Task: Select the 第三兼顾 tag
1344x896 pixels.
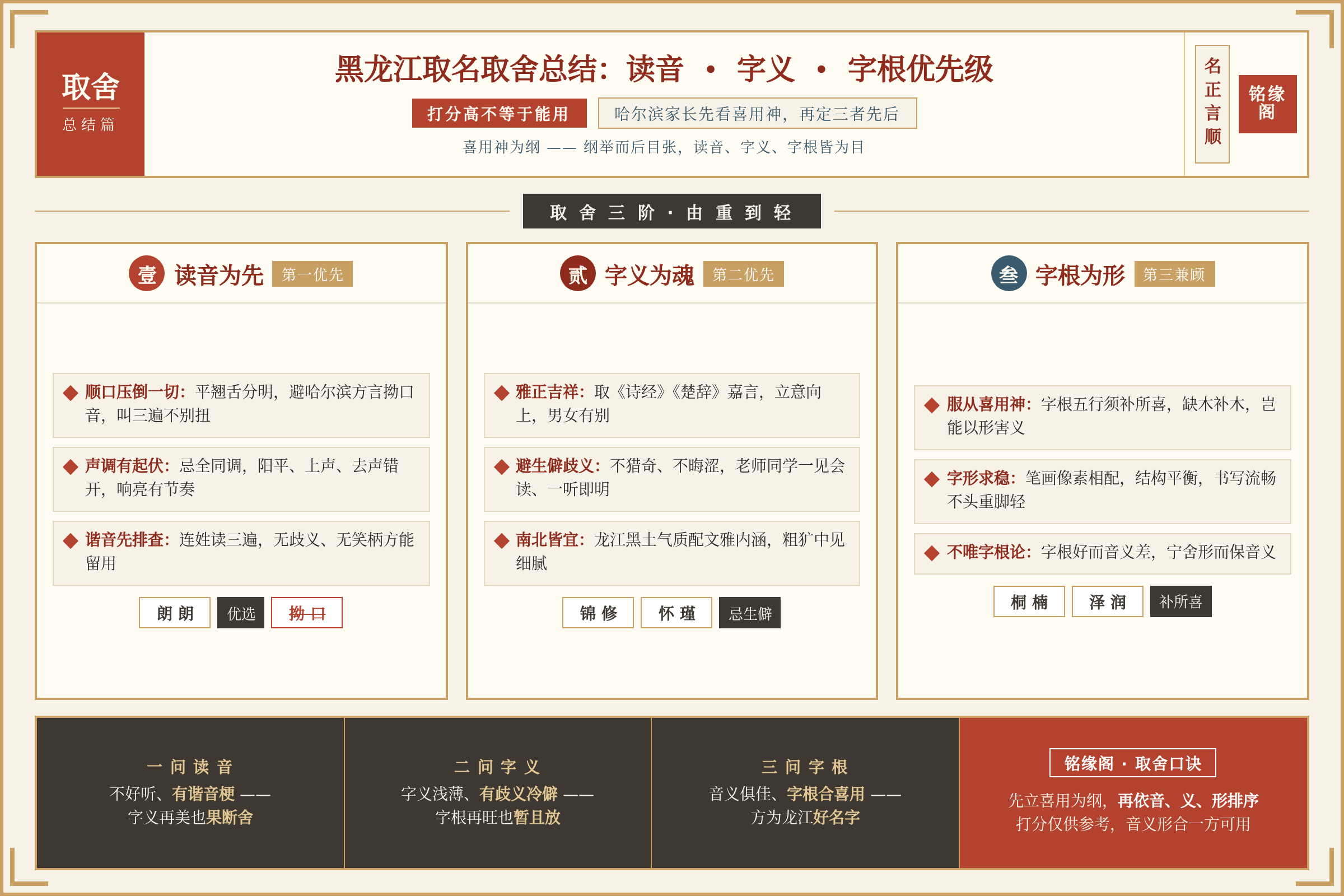Action: [1174, 274]
